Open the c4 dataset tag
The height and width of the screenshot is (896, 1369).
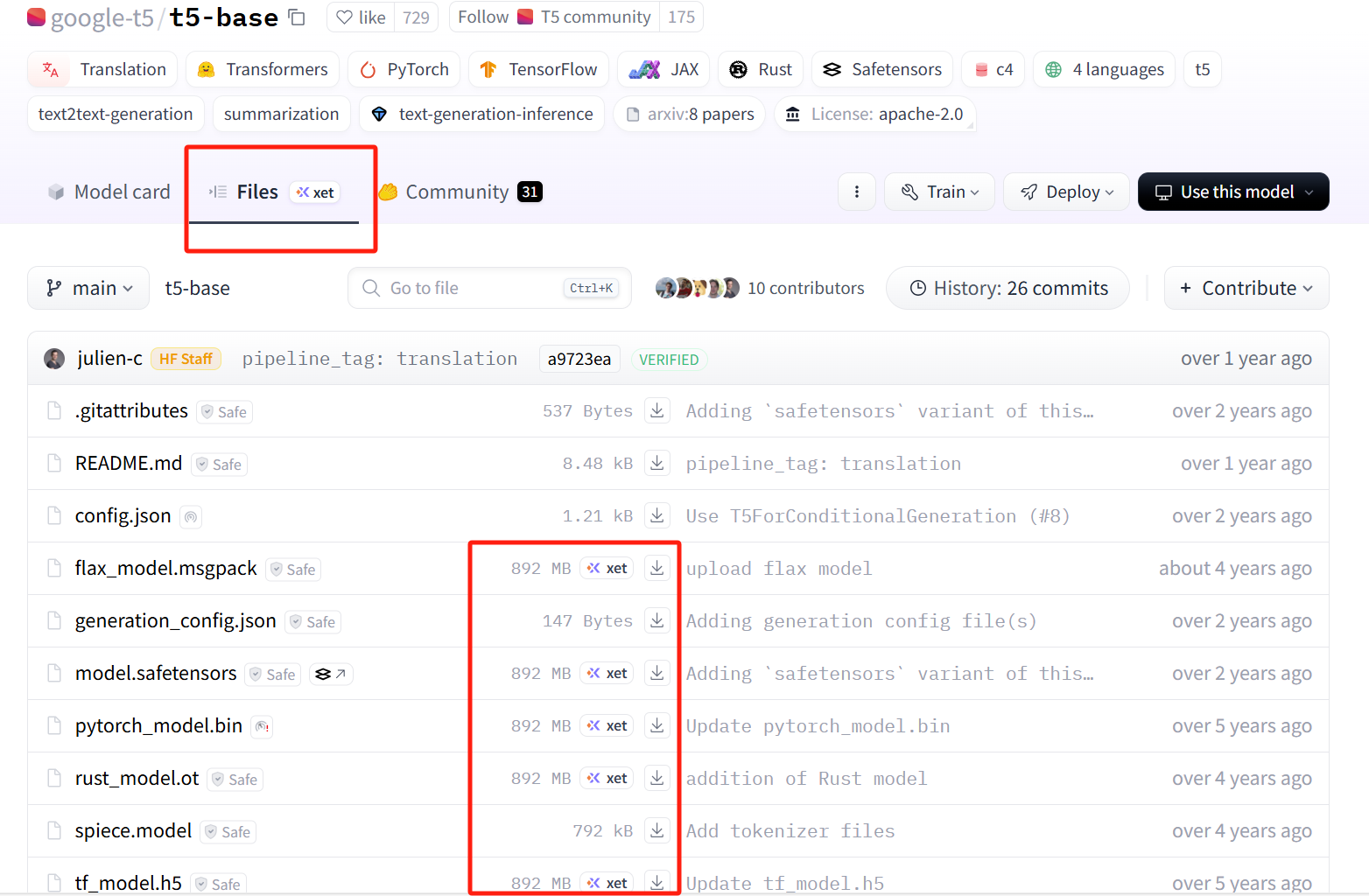(x=993, y=69)
